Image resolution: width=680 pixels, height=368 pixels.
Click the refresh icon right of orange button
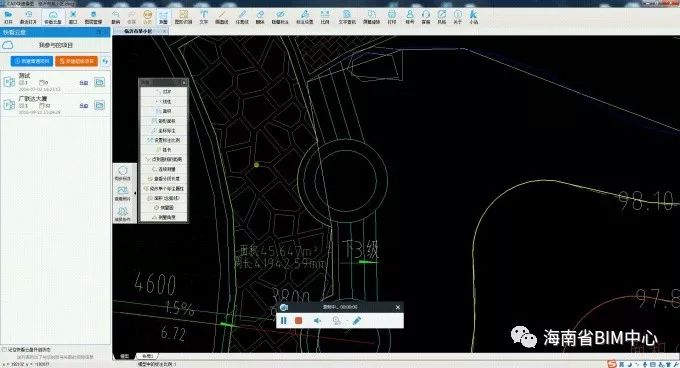[105, 61]
